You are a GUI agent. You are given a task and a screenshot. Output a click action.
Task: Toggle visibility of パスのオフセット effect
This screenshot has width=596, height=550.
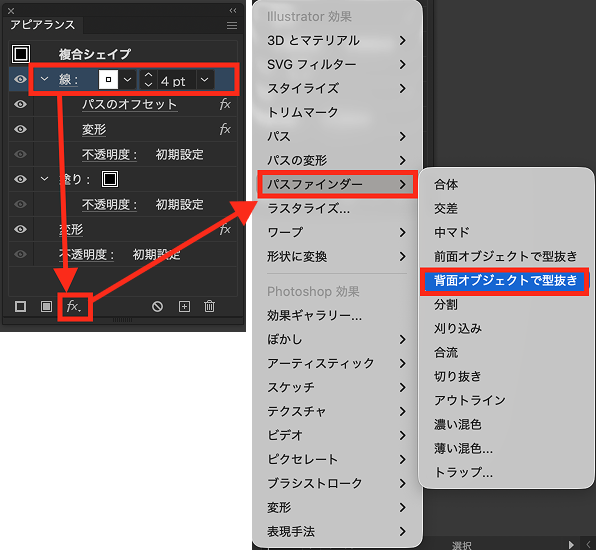21,104
